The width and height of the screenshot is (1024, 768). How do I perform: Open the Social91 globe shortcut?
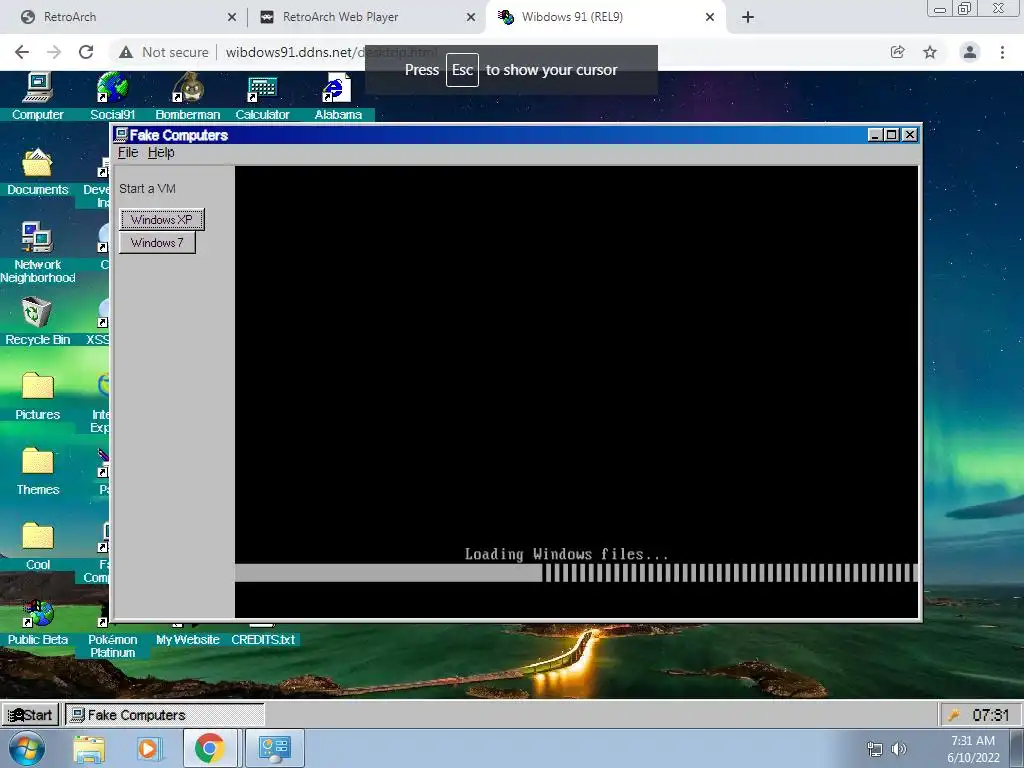click(112, 88)
